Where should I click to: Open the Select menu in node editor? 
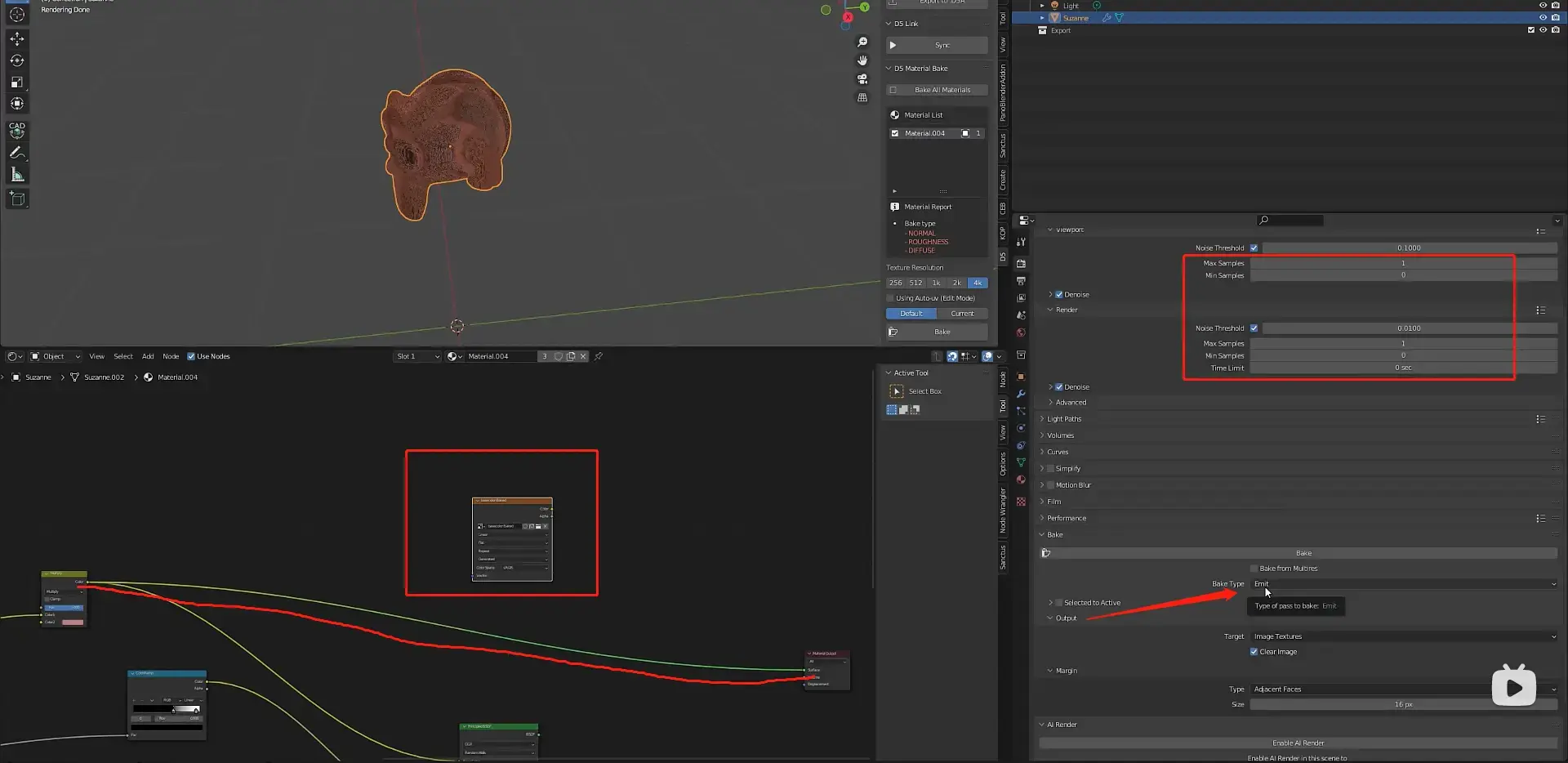click(x=123, y=356)
